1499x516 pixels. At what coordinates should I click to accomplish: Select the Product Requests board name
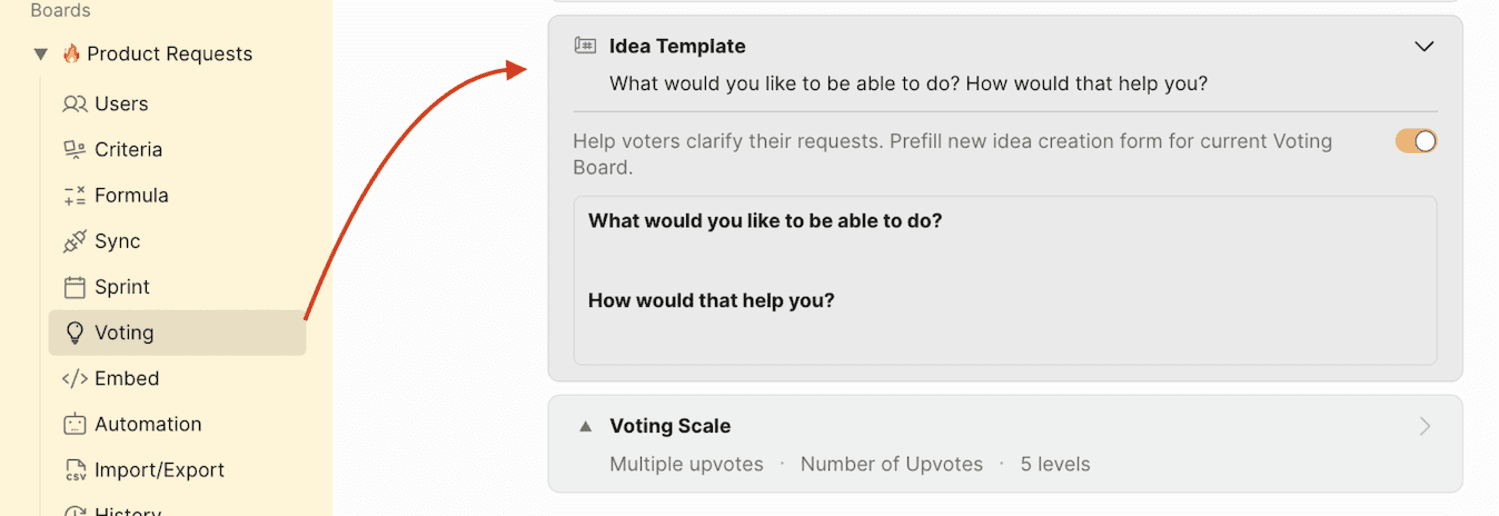(x=169, y=54)
